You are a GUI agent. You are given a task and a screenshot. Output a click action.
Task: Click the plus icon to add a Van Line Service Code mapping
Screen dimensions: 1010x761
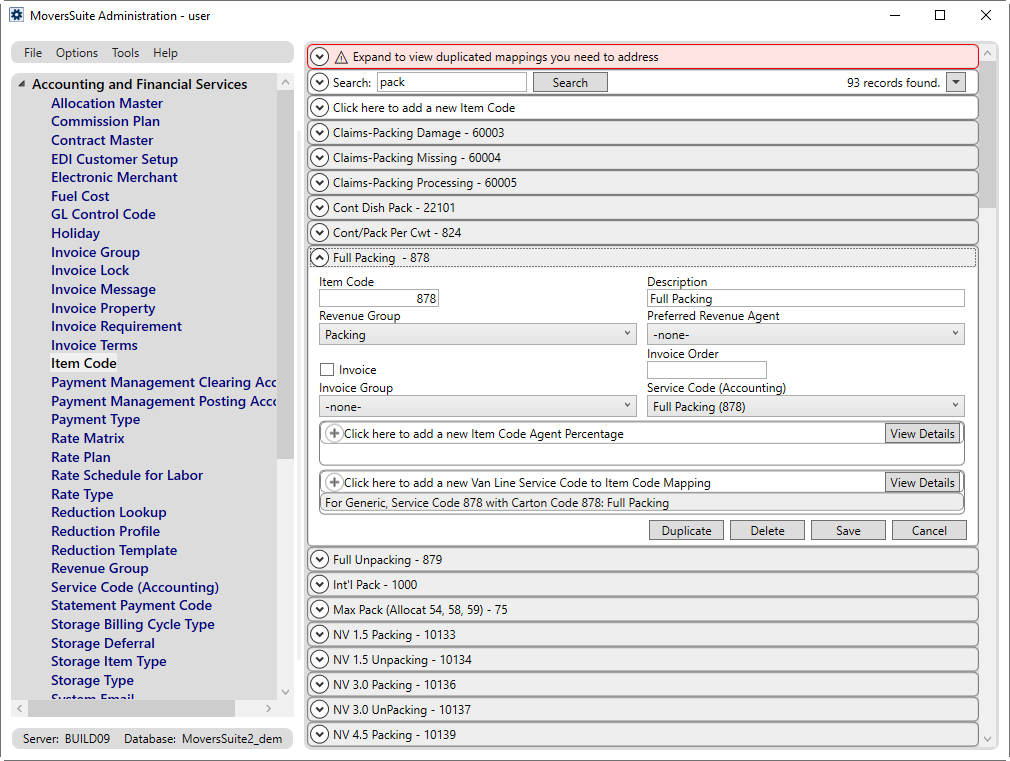point(334,482)
